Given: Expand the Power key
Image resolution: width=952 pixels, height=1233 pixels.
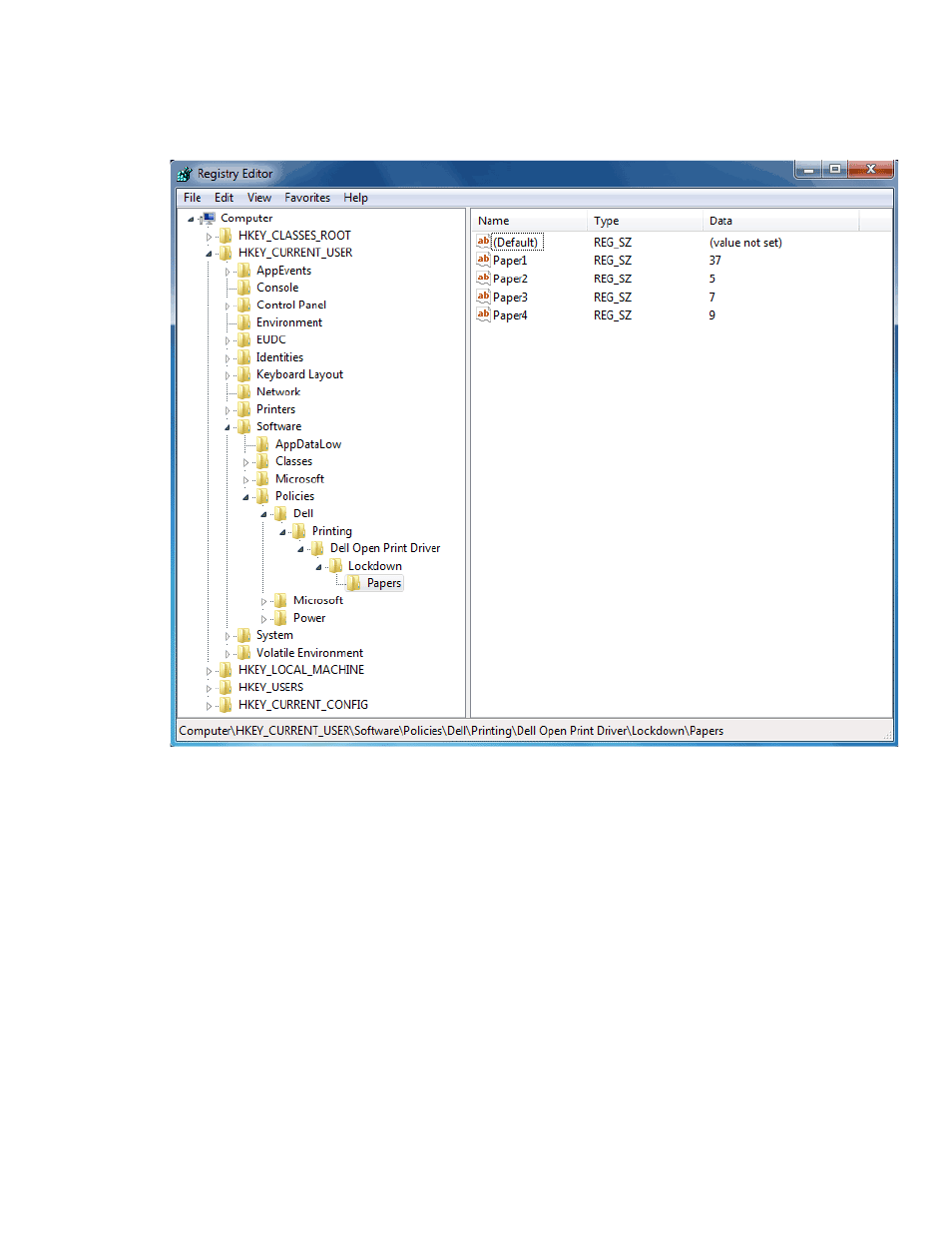Looking at the screenshot, I should point(264,619).
